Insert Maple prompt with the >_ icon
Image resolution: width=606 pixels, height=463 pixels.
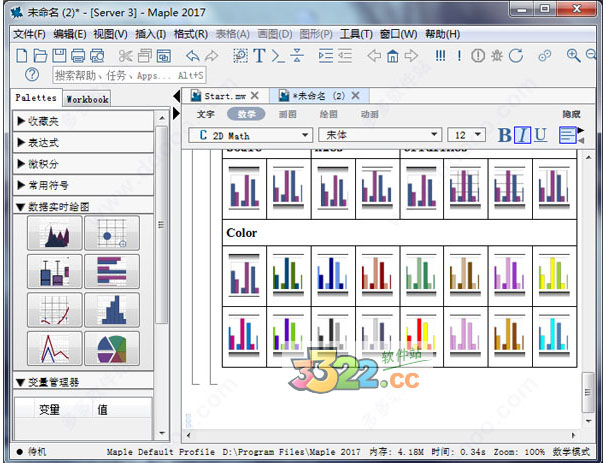(x=278, y=56)
